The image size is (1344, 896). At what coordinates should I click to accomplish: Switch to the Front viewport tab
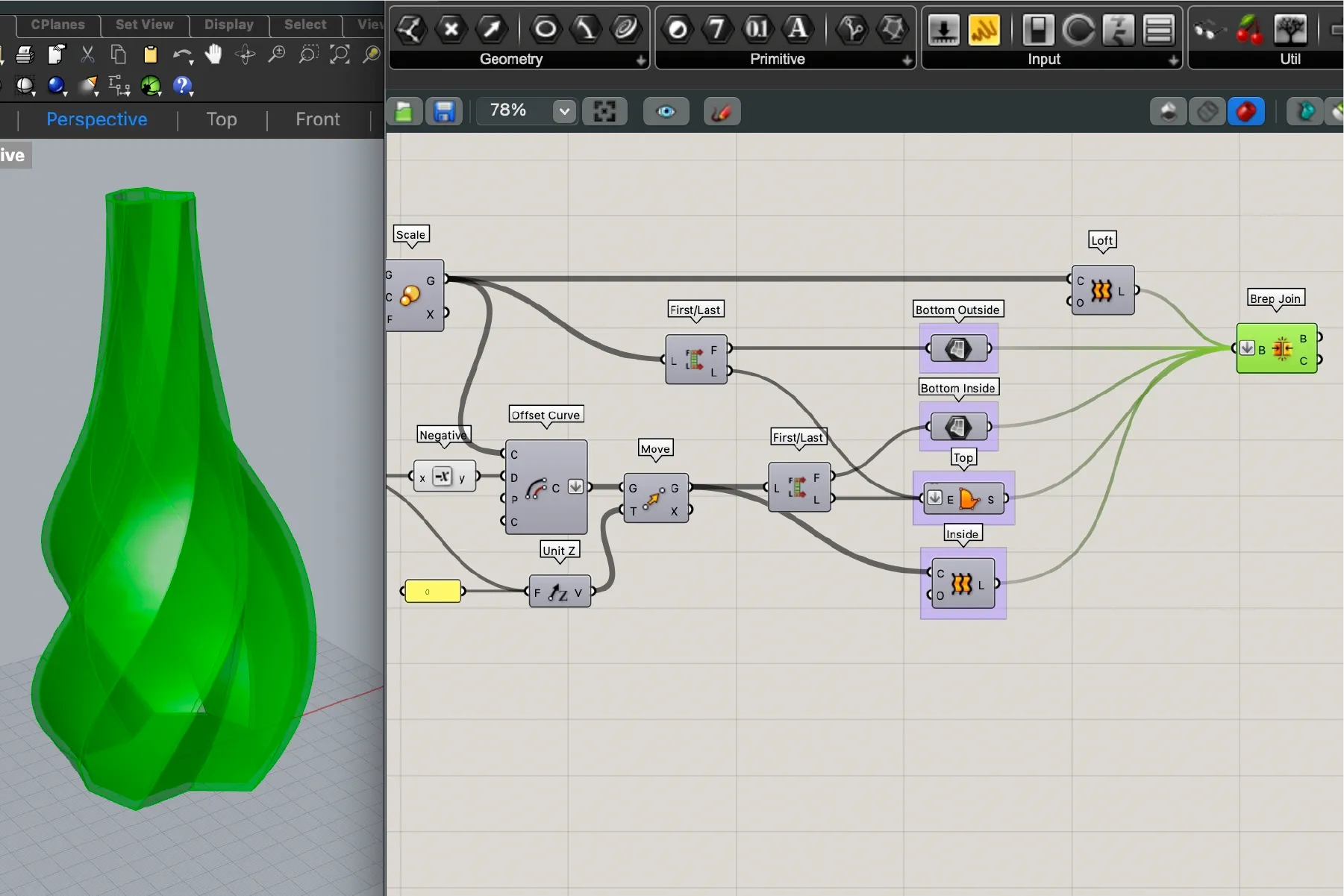pos(317,119)
